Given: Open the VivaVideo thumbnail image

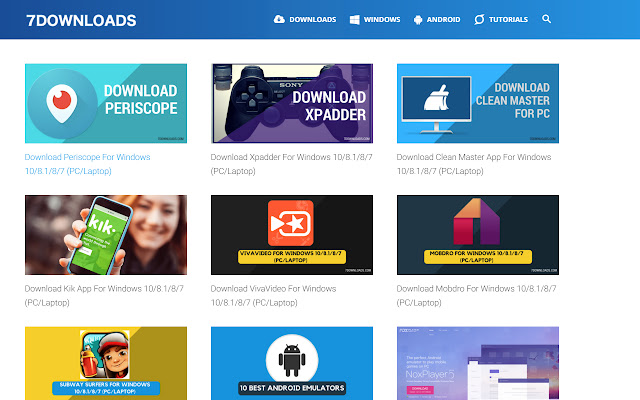Looking at the screenshot, I should coord(292,235).
